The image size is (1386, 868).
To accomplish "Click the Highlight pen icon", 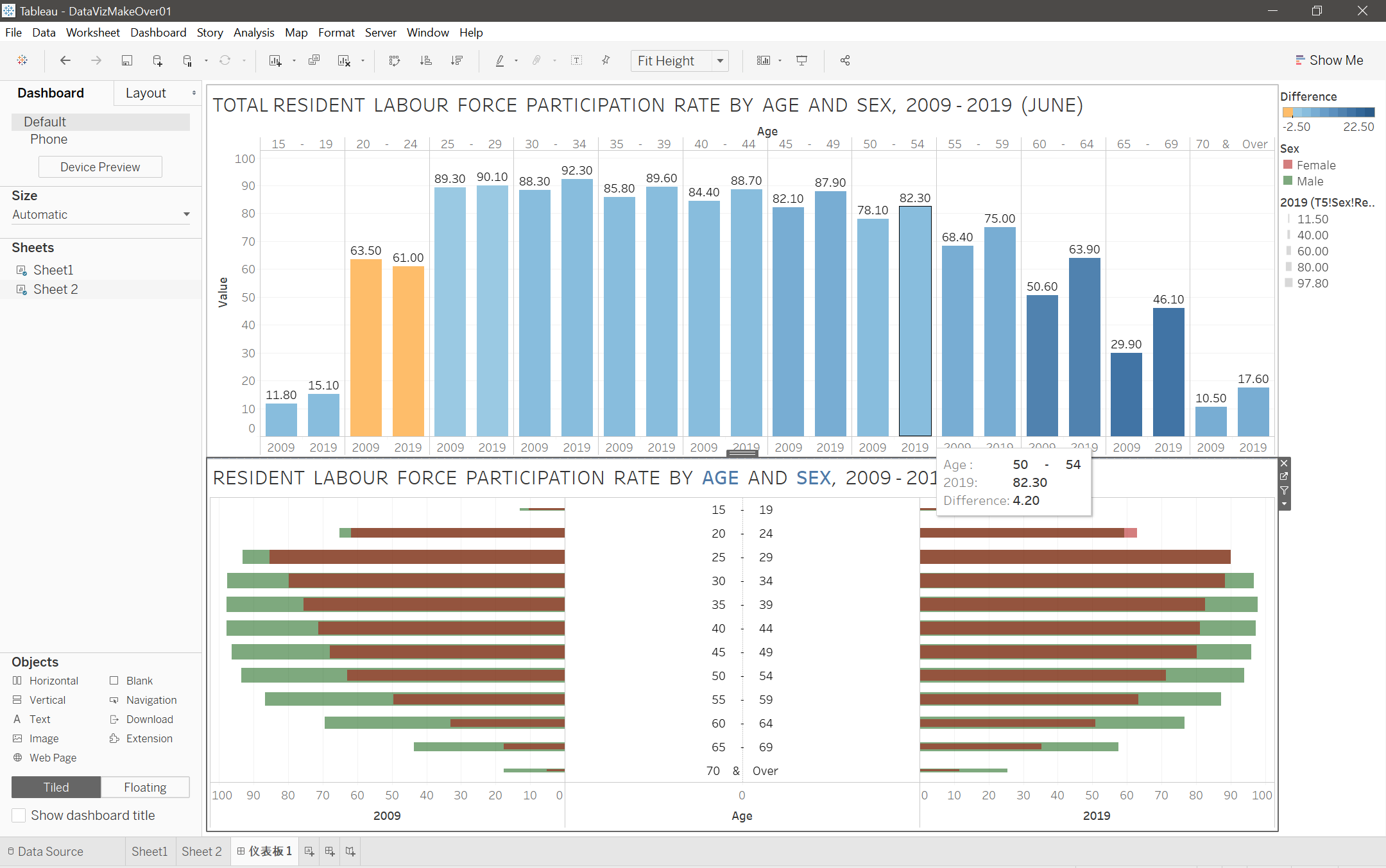I will click(500, 60).
